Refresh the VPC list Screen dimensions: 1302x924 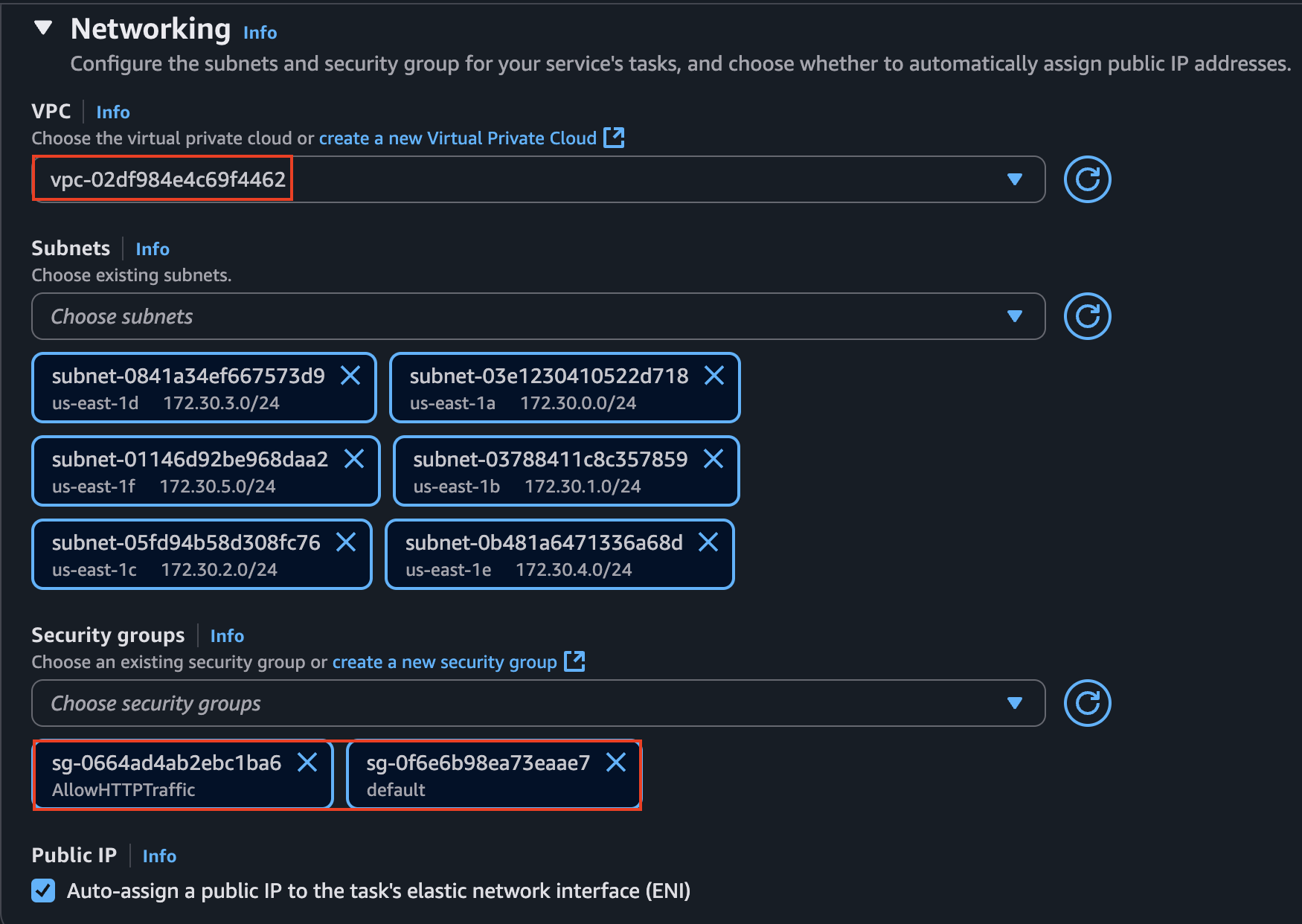1087,179
